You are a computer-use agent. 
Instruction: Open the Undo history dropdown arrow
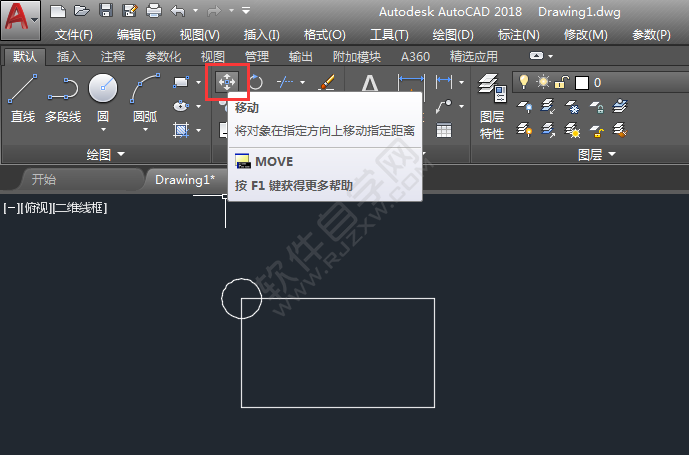click(195, 11)
